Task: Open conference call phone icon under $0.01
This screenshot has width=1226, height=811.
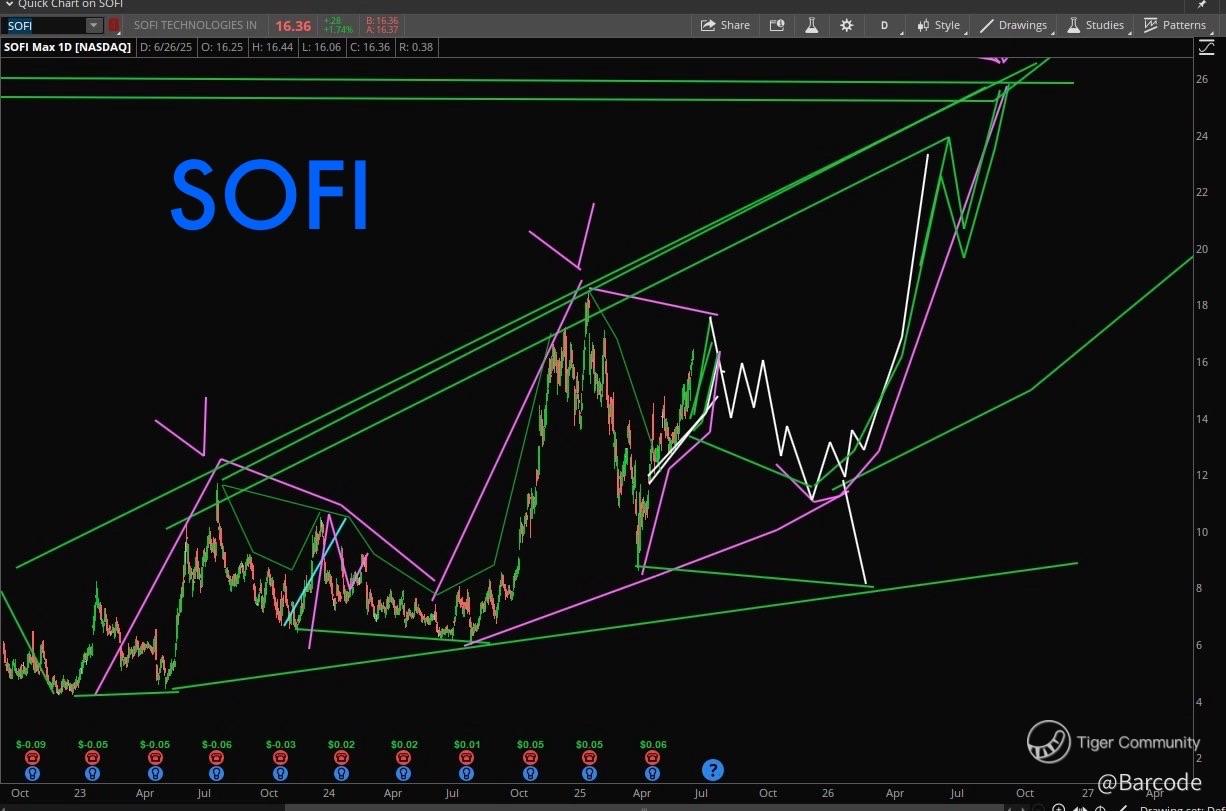Action: pos(465,758)
